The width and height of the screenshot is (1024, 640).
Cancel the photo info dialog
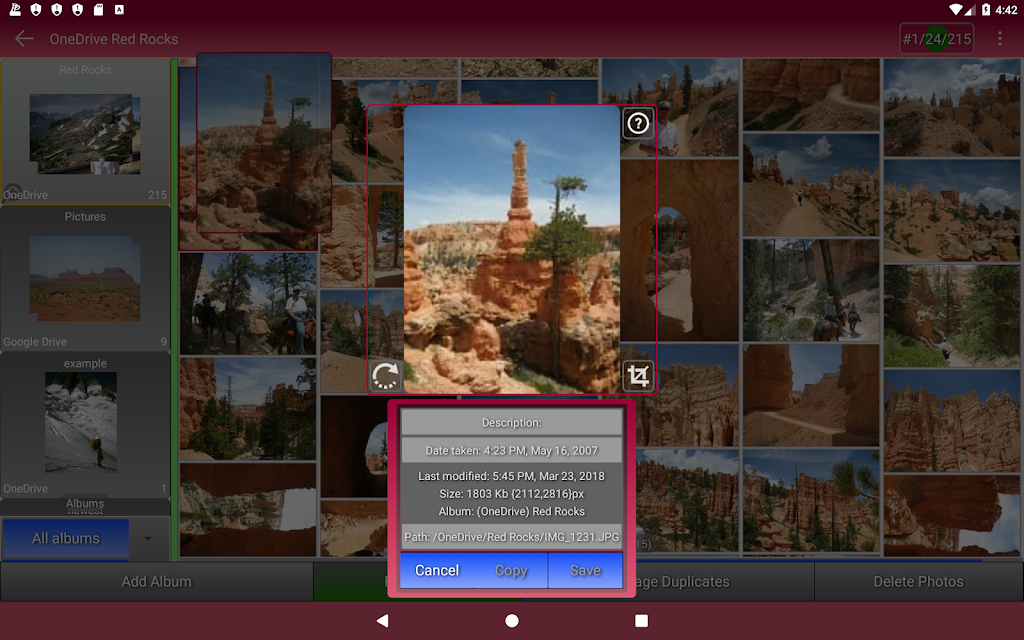[437, 570]
